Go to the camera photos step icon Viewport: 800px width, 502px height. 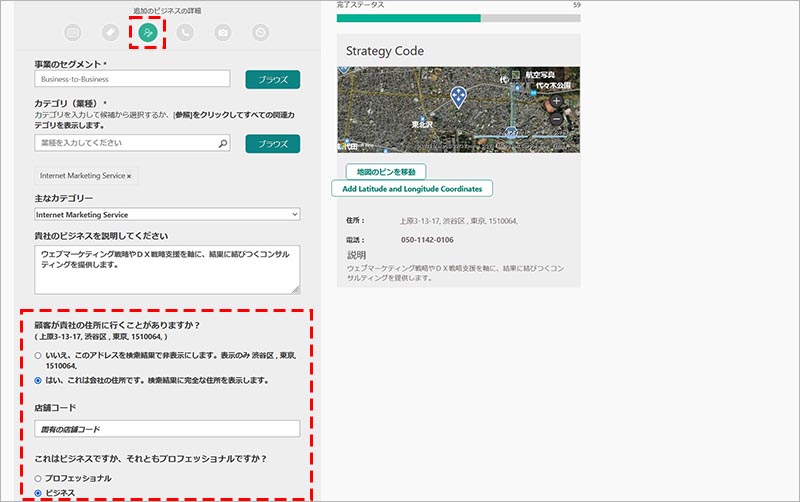tap(222, 32)
